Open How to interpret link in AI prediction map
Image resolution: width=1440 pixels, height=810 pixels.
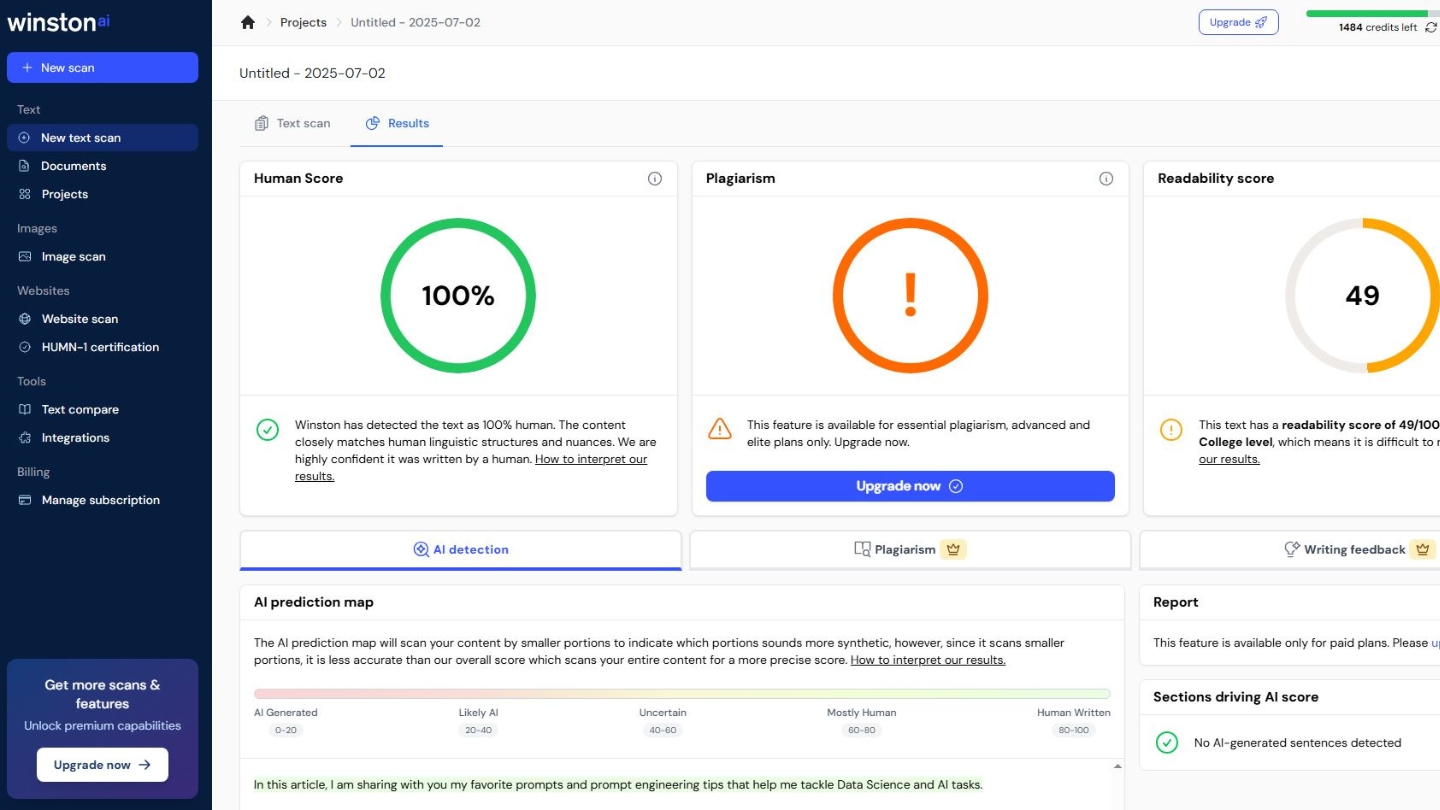(928, 660)
